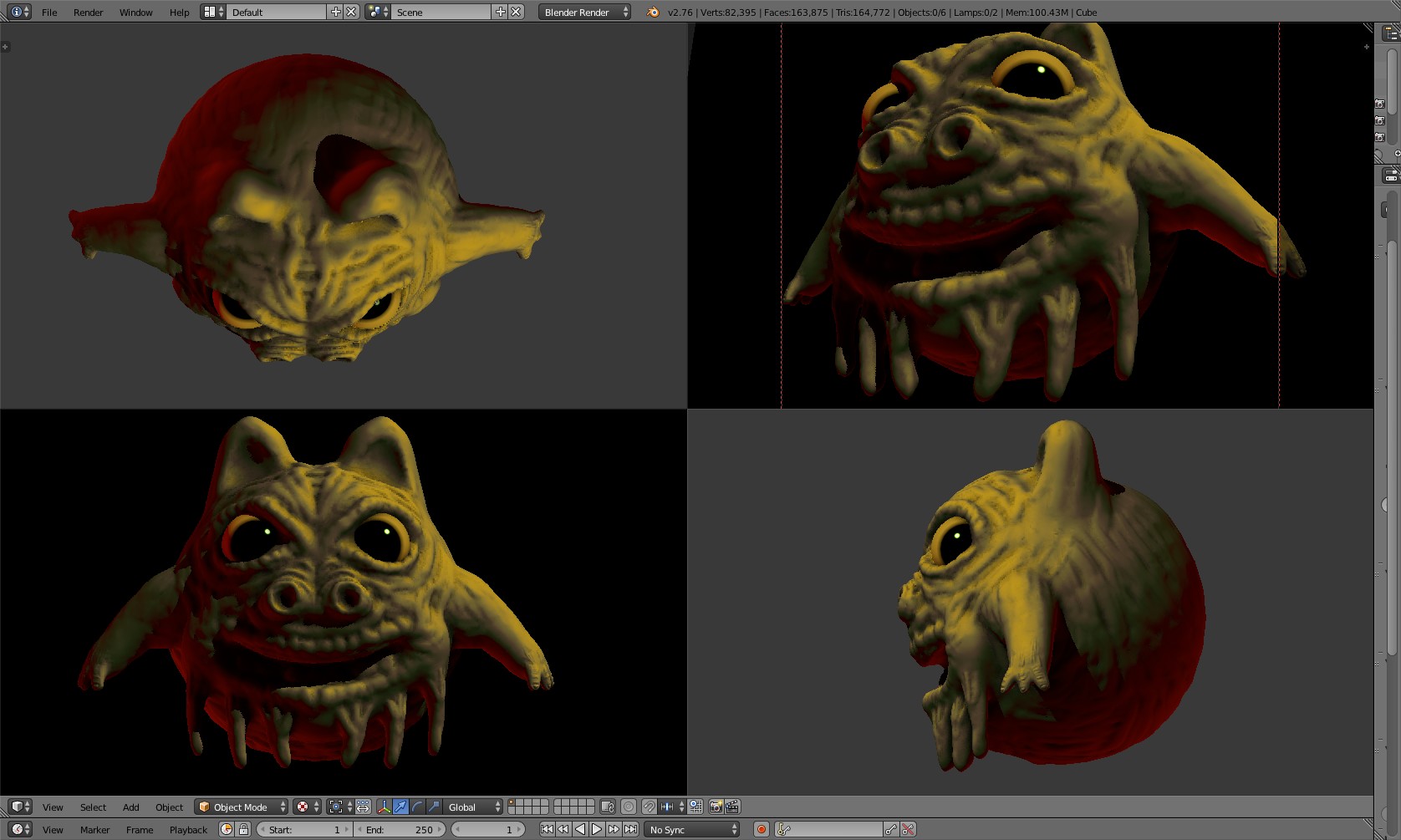The height and width of the screenshot is (840, 1401).
Task: Open the File menu
Action: (49, 13)
